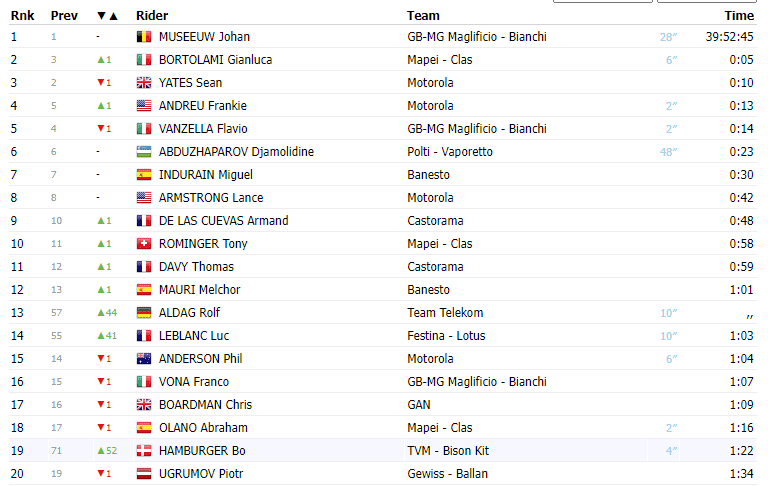Click the Uzbekistan flag beside ABDUZHAPAROV Djamolidine
The height and width of the screenshot is (486, 768).
tap(144, 152)
